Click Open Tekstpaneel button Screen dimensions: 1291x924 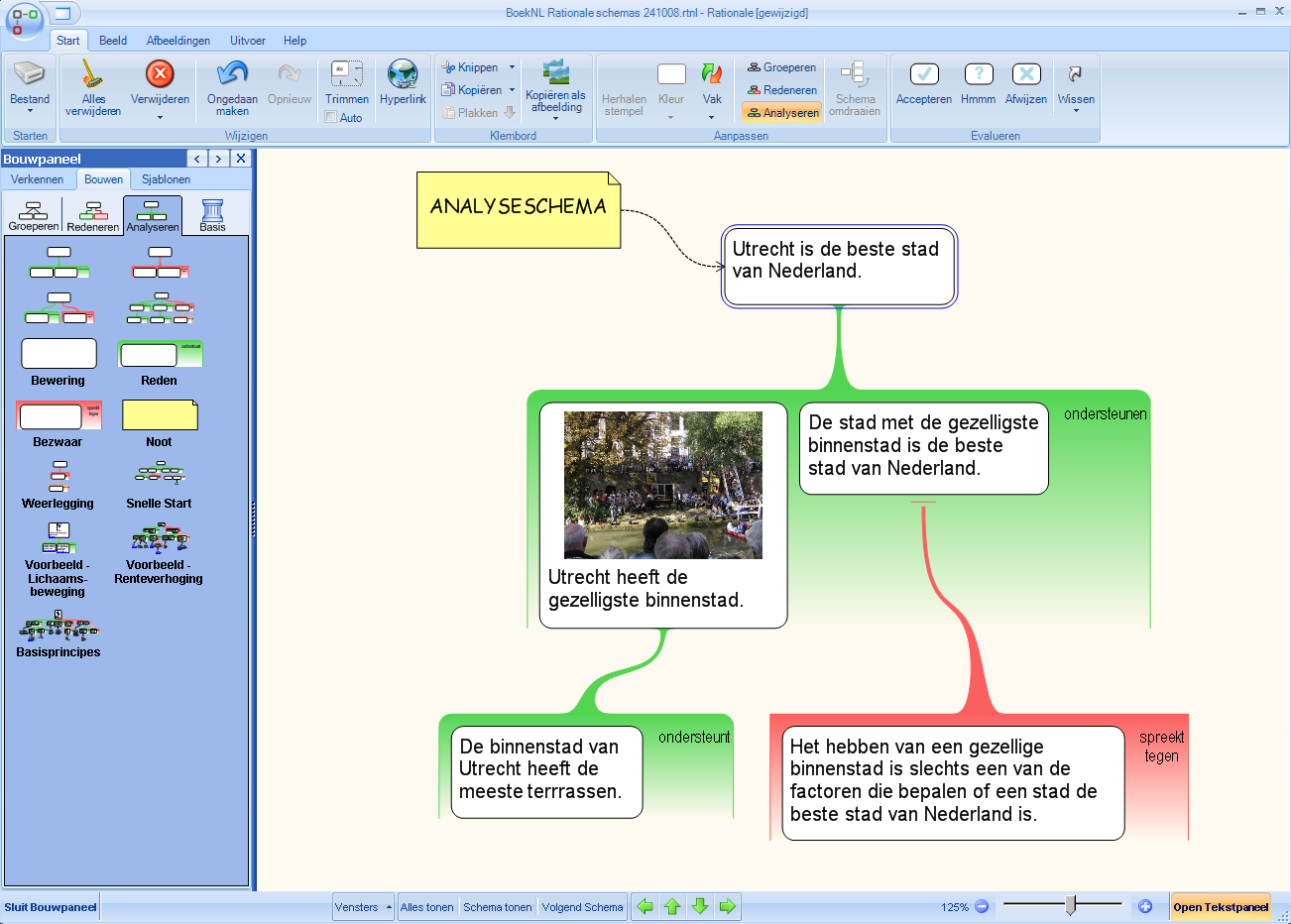tap(1221, 907)
